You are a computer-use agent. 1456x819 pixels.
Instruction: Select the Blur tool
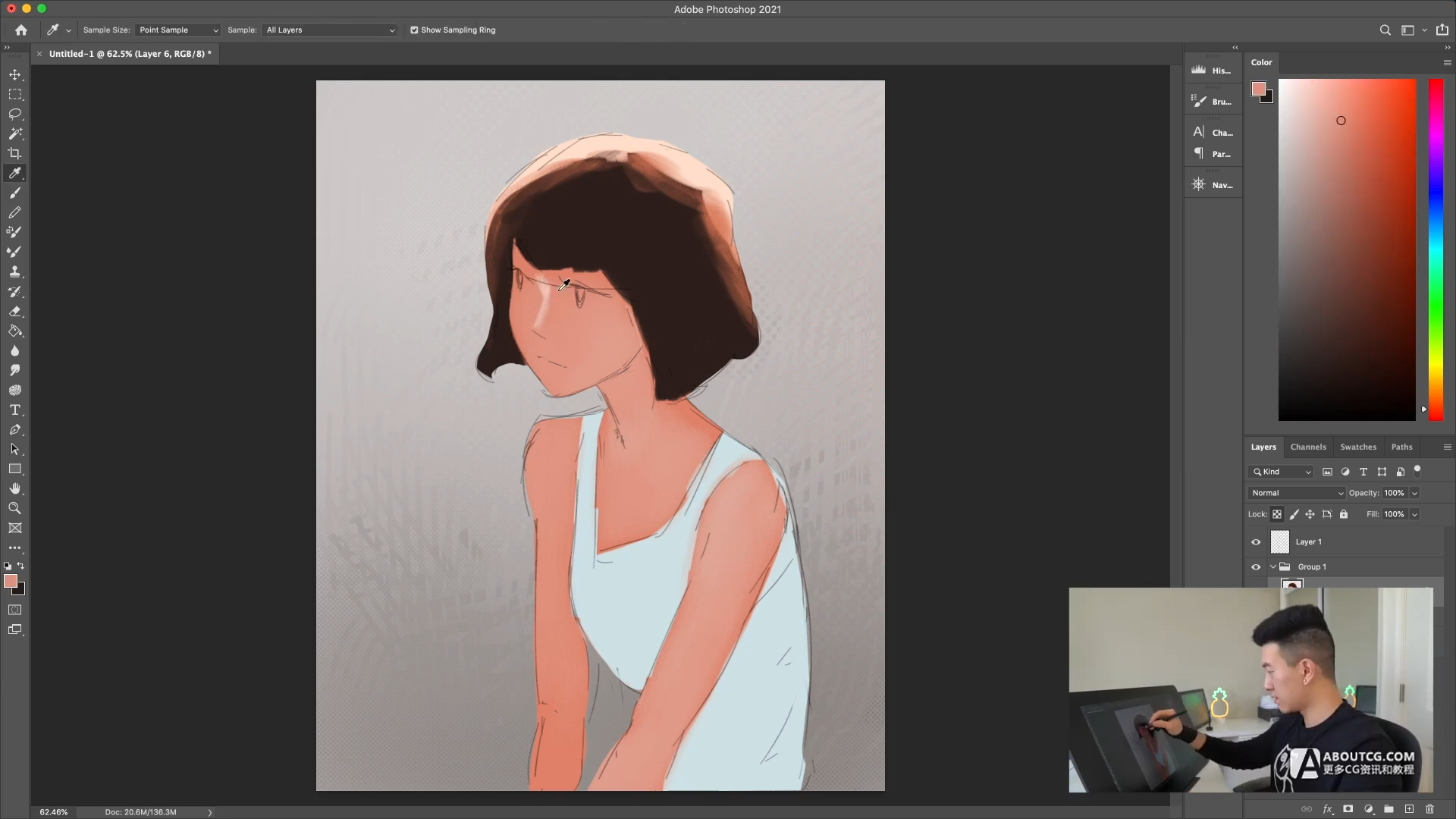(14, 350)
